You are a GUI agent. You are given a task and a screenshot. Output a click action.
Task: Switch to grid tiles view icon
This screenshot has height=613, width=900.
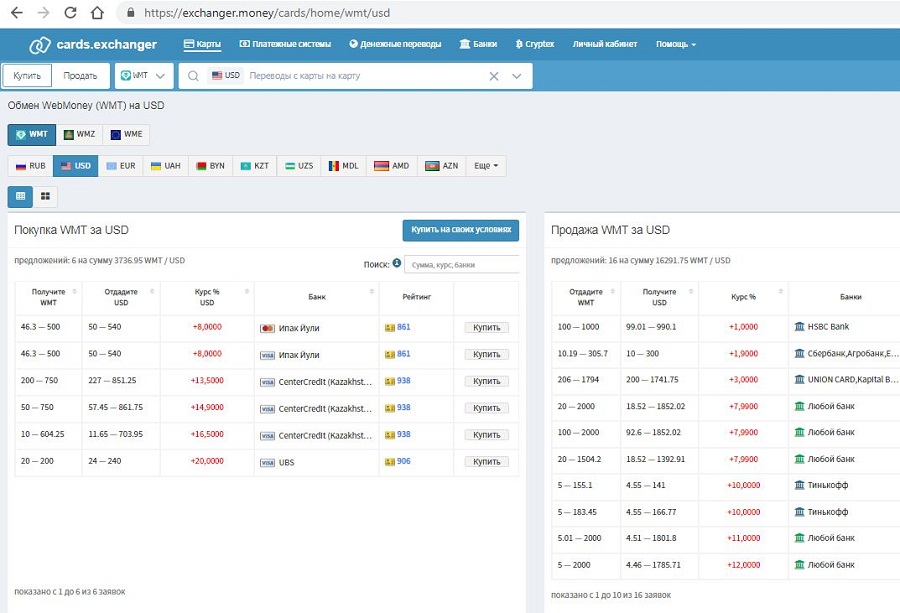pyautogui.click(x=45, y=196)
